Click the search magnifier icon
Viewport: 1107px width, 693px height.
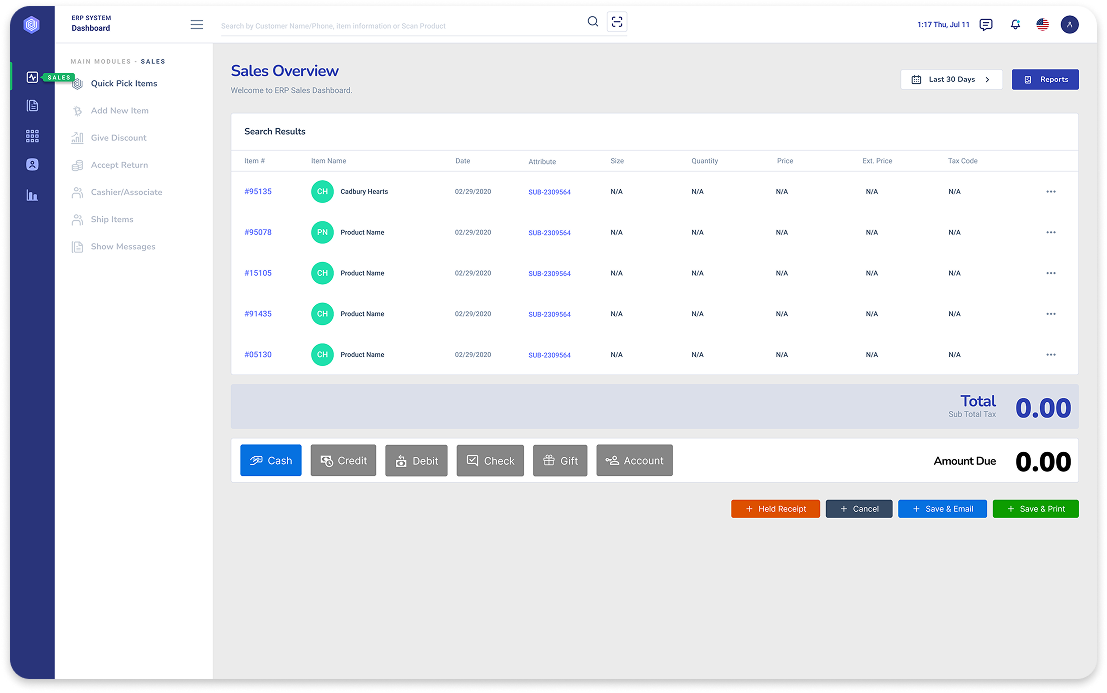click(593, 22)
